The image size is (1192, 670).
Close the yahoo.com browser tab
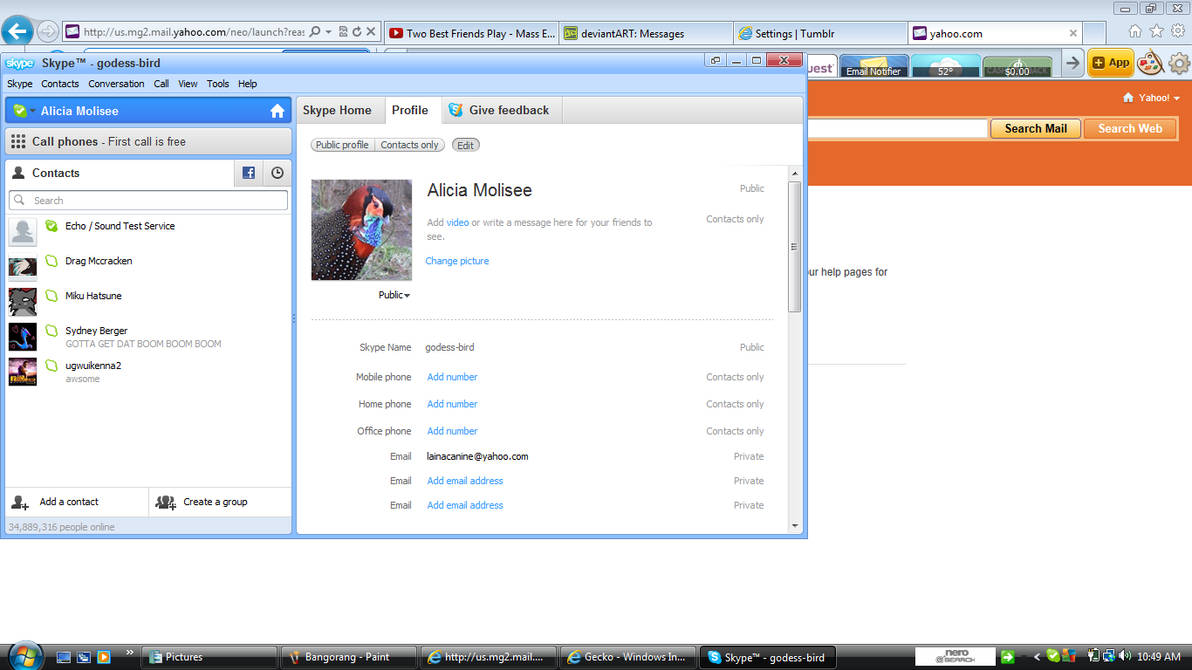tap(1073, 33)
